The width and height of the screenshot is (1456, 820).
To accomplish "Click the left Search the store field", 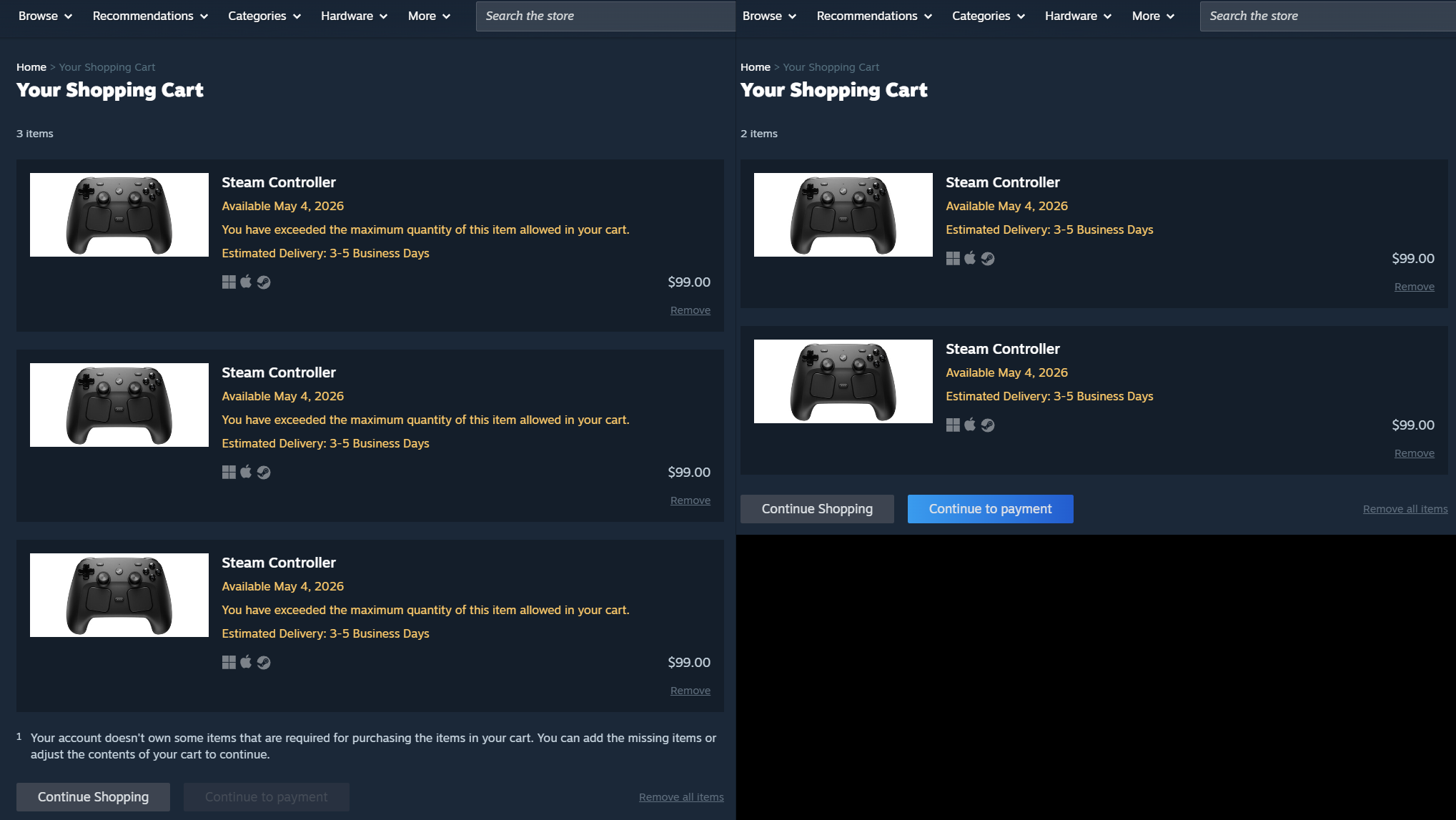I will (x=605, y=16).
